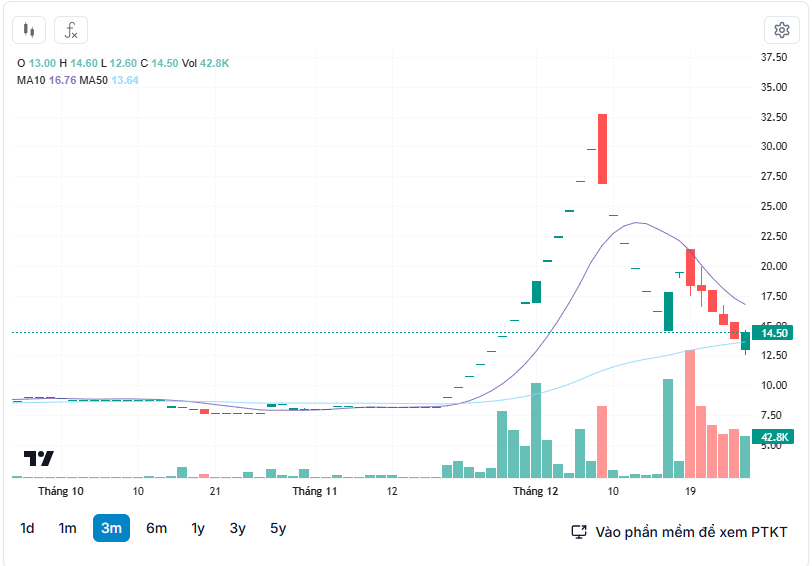The image size is (812, 566).
Task: Switch to 6m time range
Action: point(156,528)
